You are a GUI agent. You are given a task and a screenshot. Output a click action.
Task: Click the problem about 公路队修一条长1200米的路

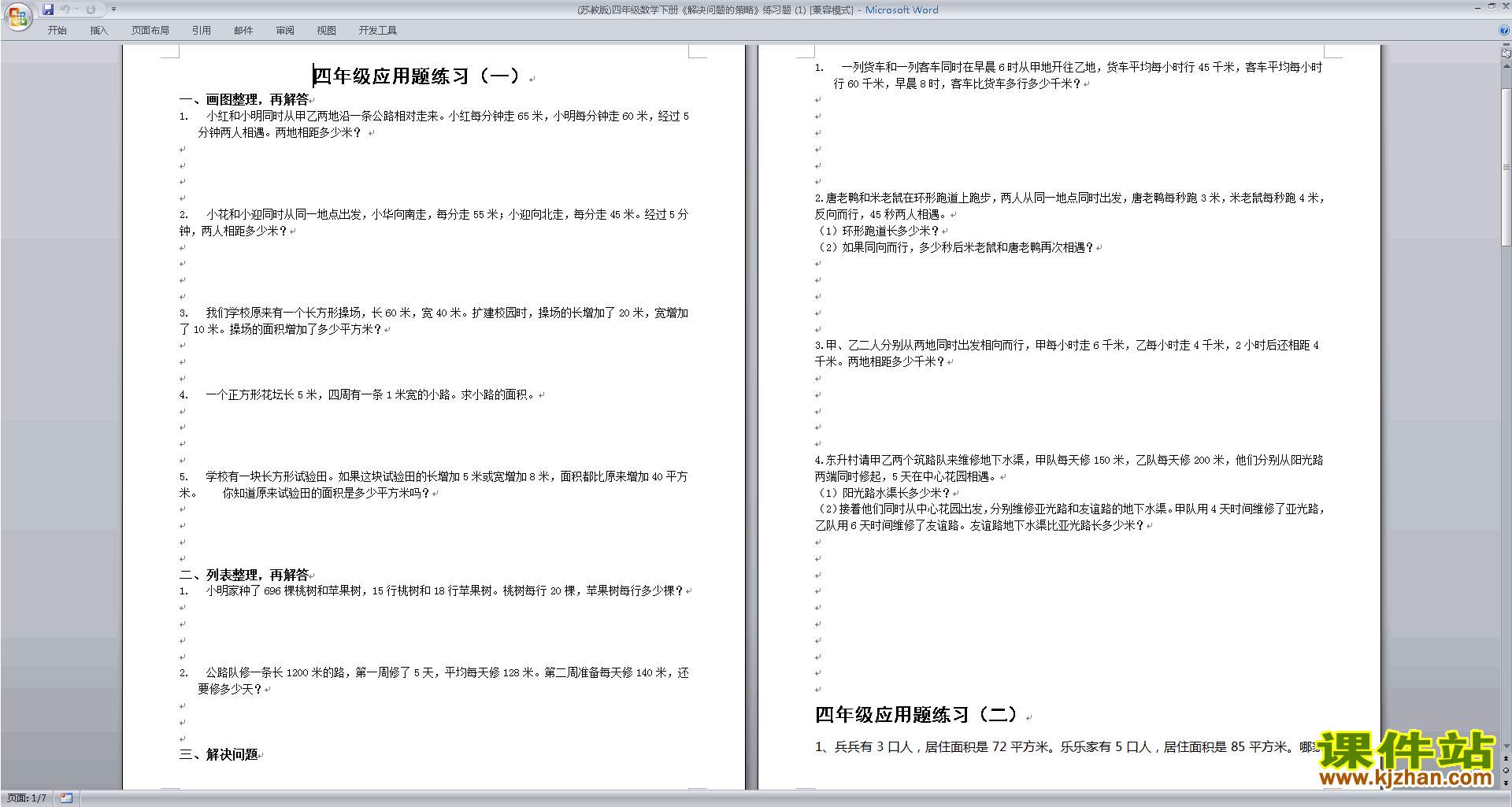click(x=434, y=681)
